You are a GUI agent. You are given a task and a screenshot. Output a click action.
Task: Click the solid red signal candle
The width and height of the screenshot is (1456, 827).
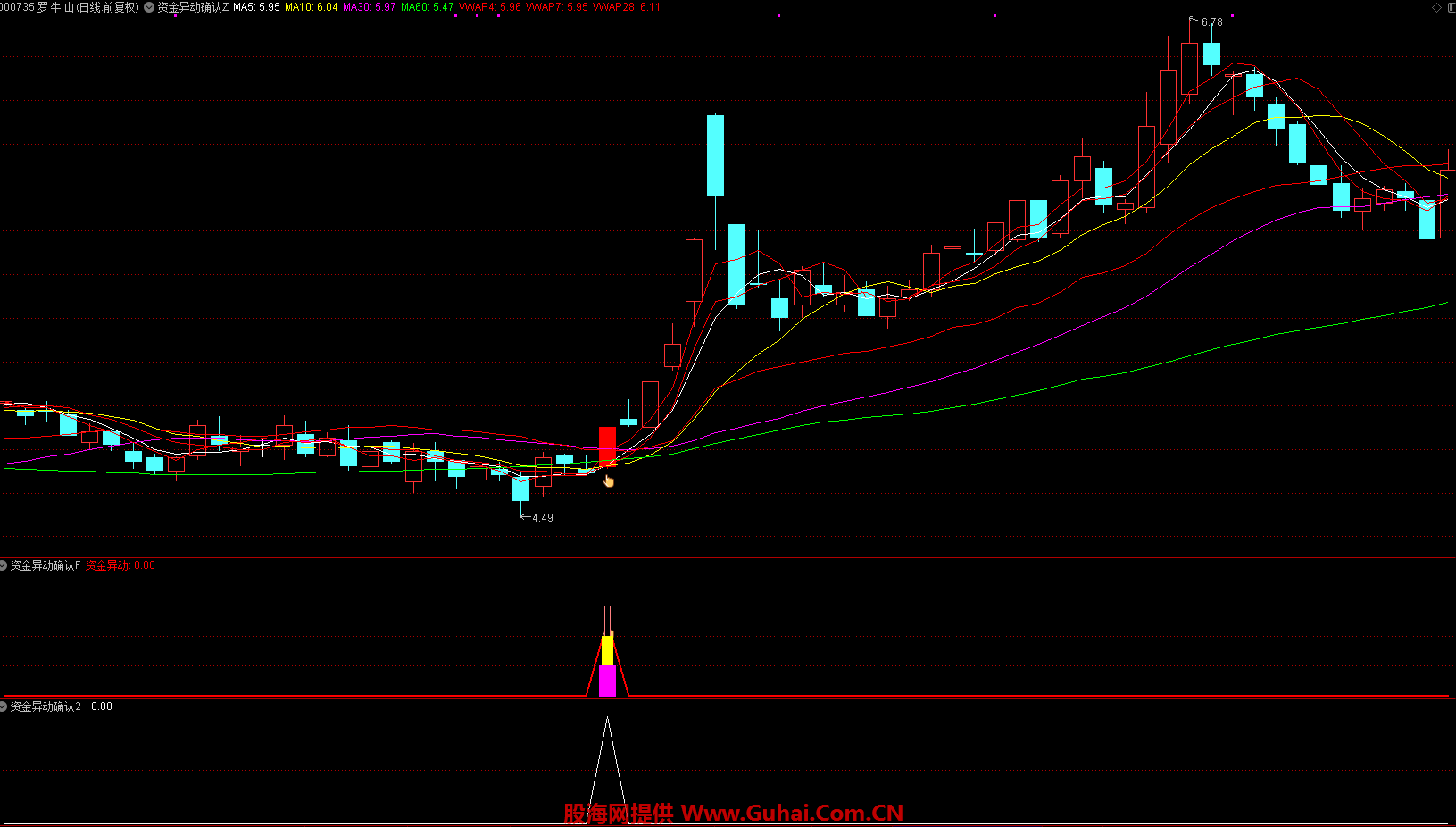pyautogui.click(x=607, y=446)
